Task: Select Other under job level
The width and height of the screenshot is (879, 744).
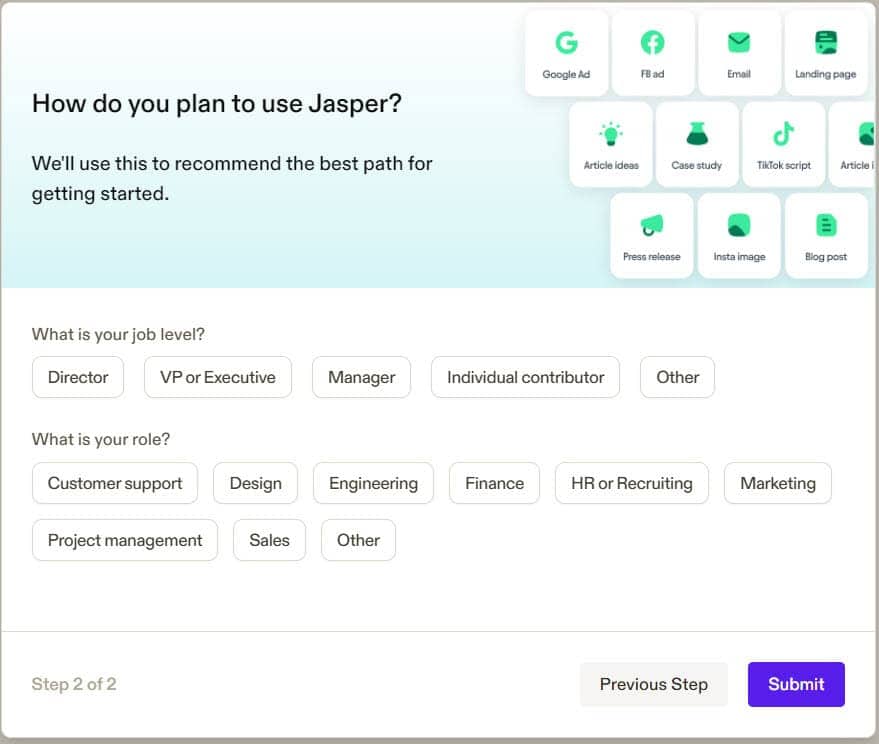Action: pyautogui.click(x=677, y=377)
